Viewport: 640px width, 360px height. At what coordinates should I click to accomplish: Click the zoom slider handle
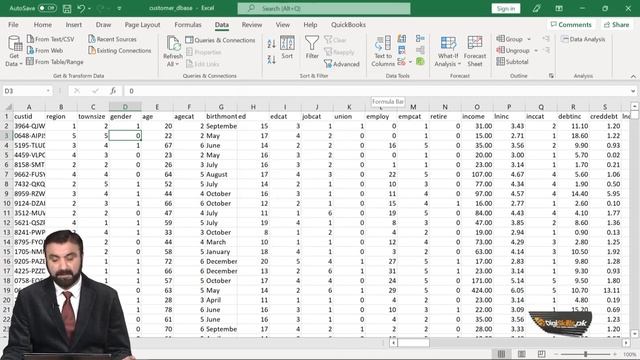(586, 354)
